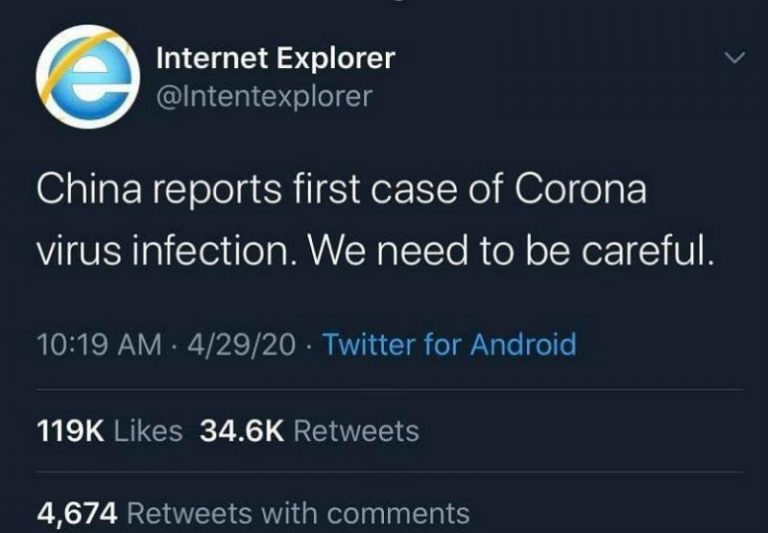Visit the @Intentexplorer handle
768x533 pixels.
(x=264, y=97)
